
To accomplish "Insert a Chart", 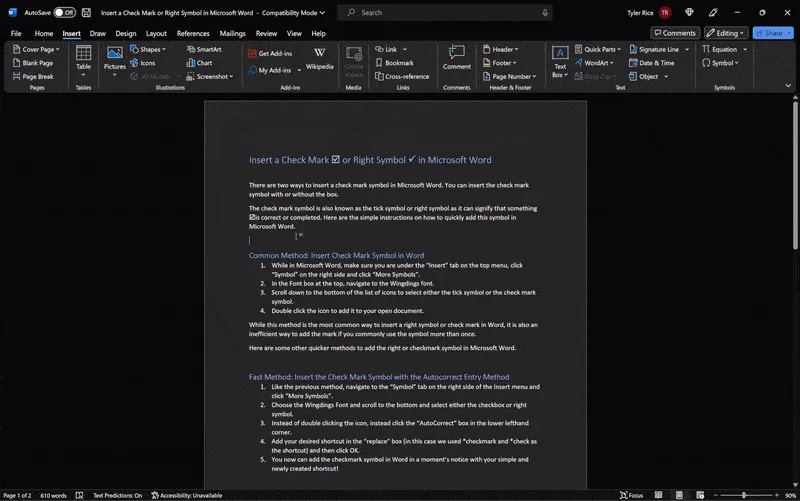I will pyautogui.click(x=199, y=63).
